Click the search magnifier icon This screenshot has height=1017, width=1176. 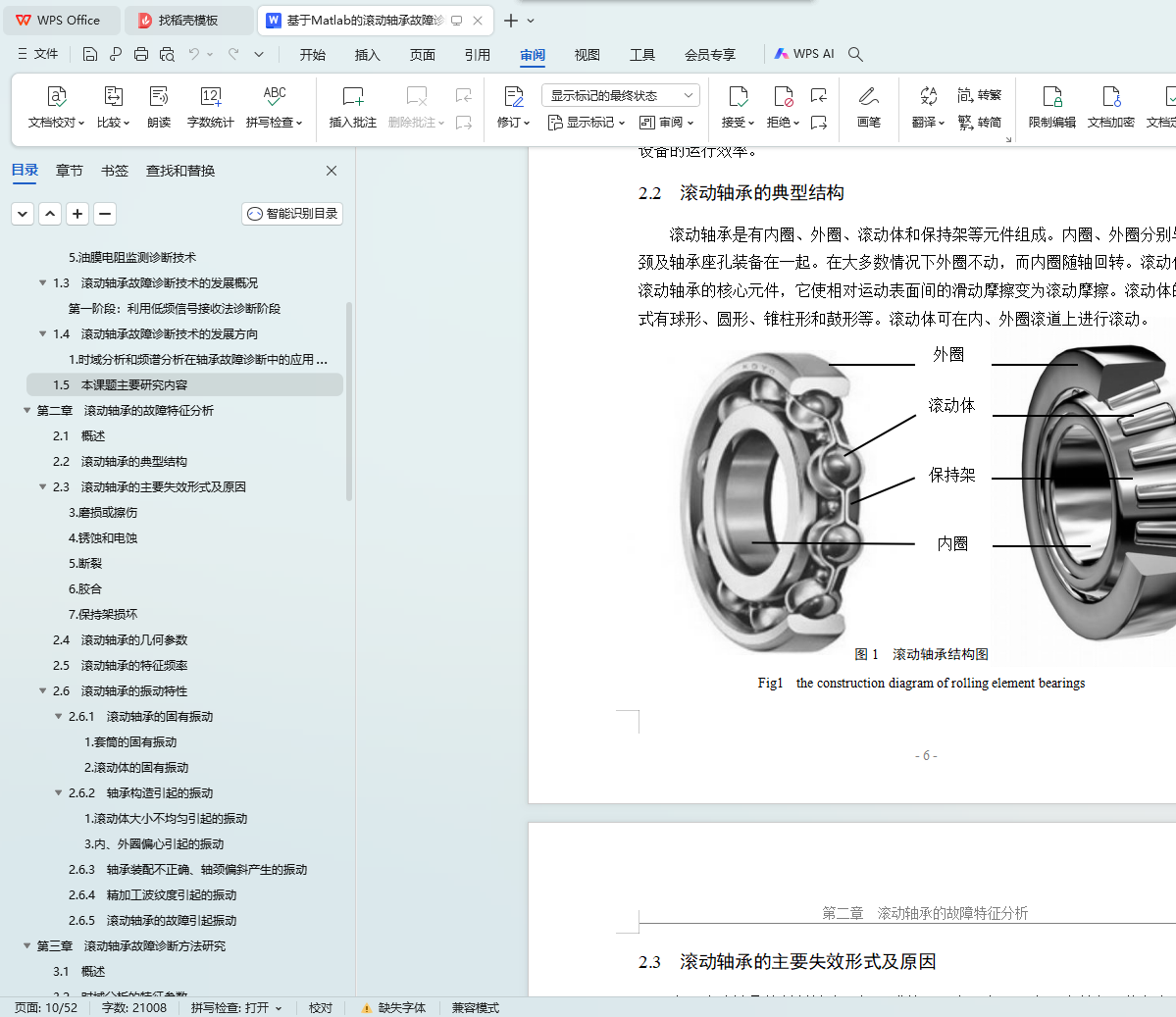click(x=855, y=54)
